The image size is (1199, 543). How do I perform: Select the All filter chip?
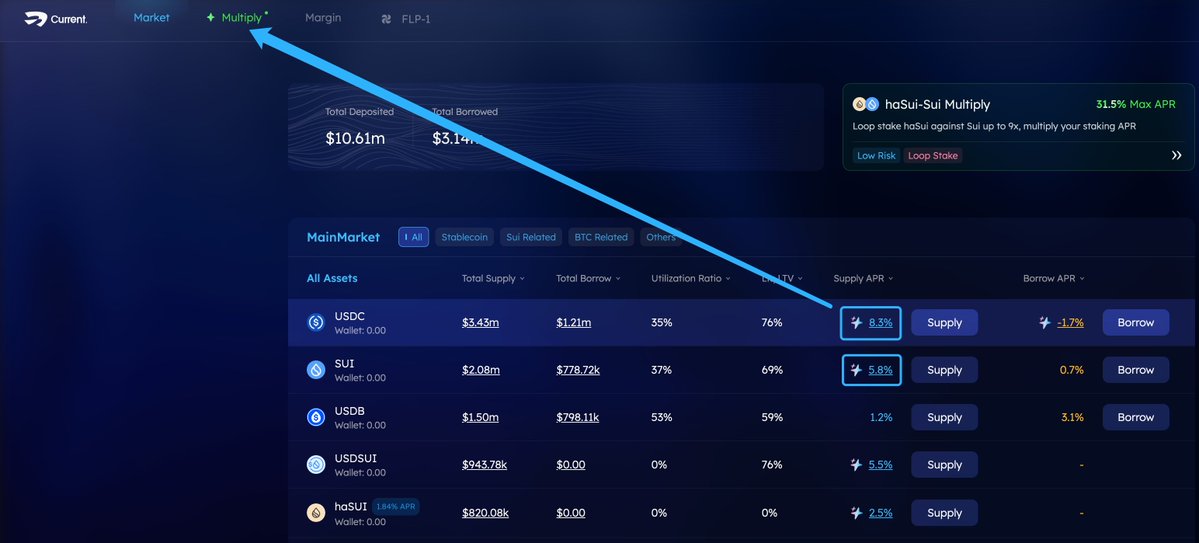pyautogui.click(x=414, y=237)
